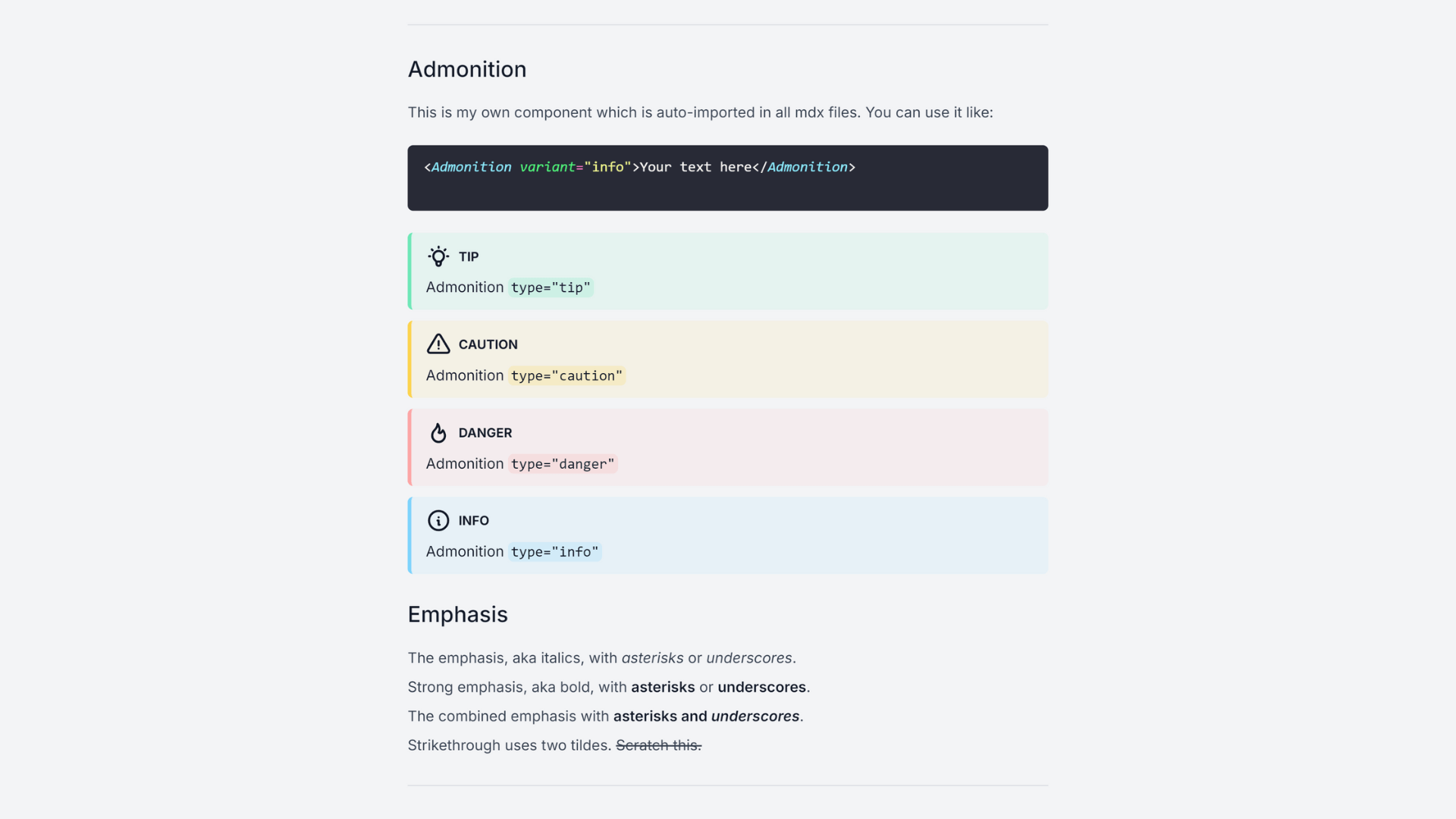Viewport: 1456px width, 819px height.
Task: Click the bold word "underscores" in strong emphasis line
Action: pyautogui.click(x=761, y=687)
